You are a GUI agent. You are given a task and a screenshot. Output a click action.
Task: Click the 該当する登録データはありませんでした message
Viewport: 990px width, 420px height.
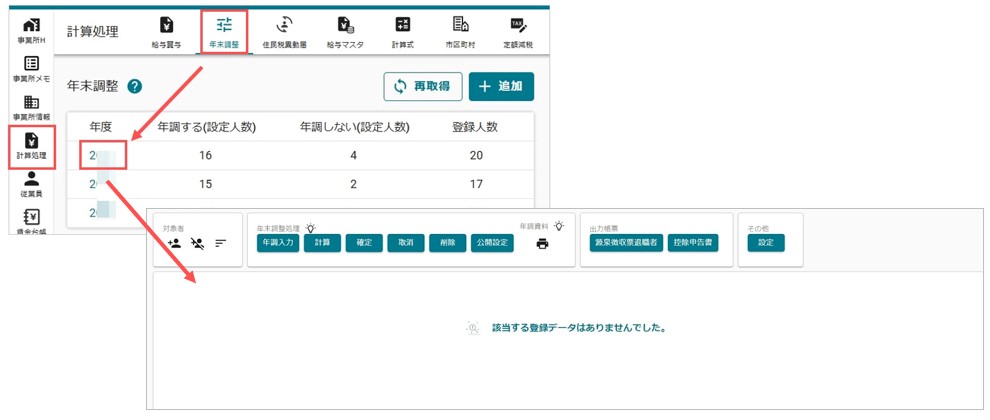(580, 328)
